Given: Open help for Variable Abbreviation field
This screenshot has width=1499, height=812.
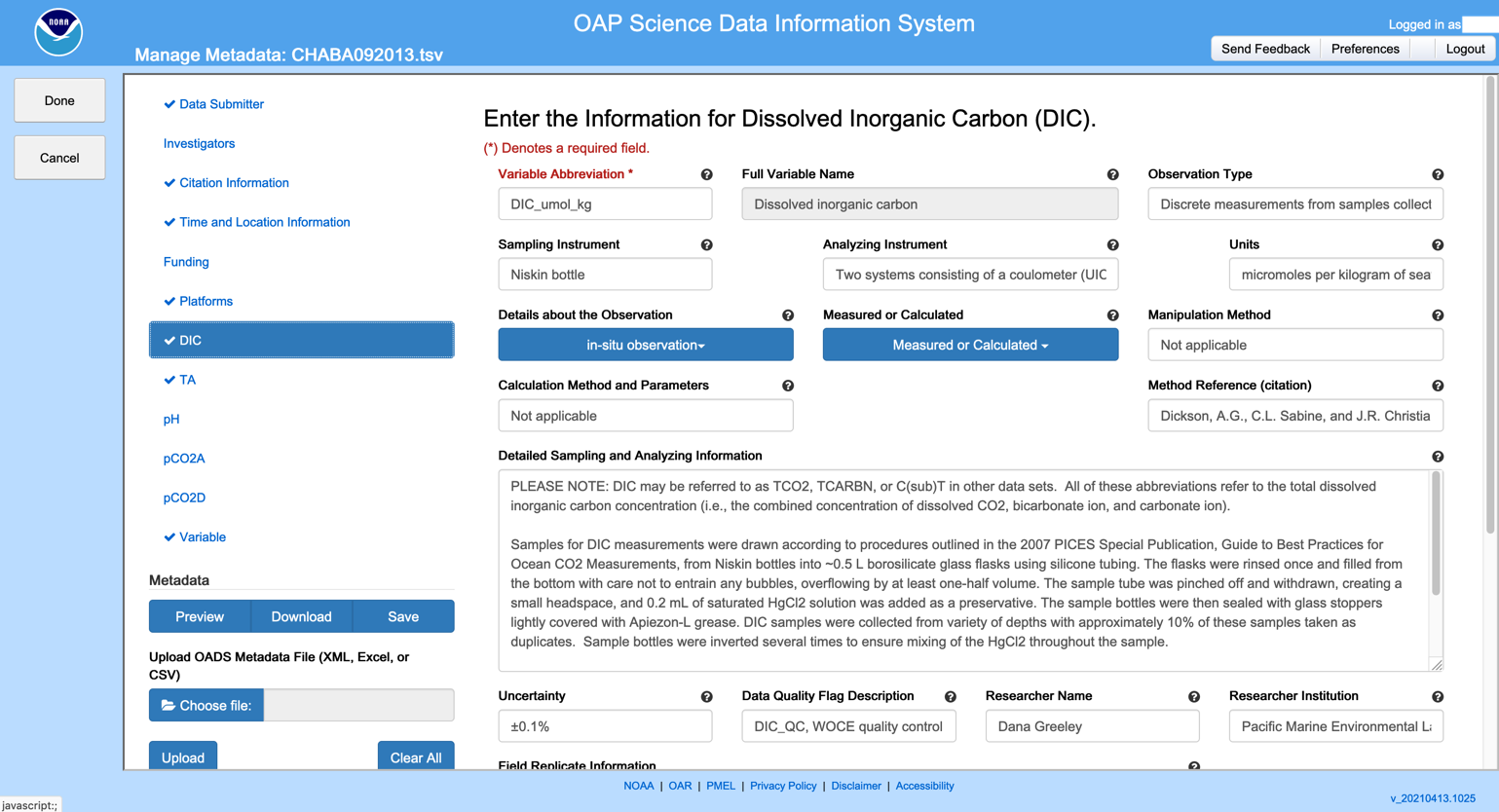Looking at the screenshot, I should point(706,175).
